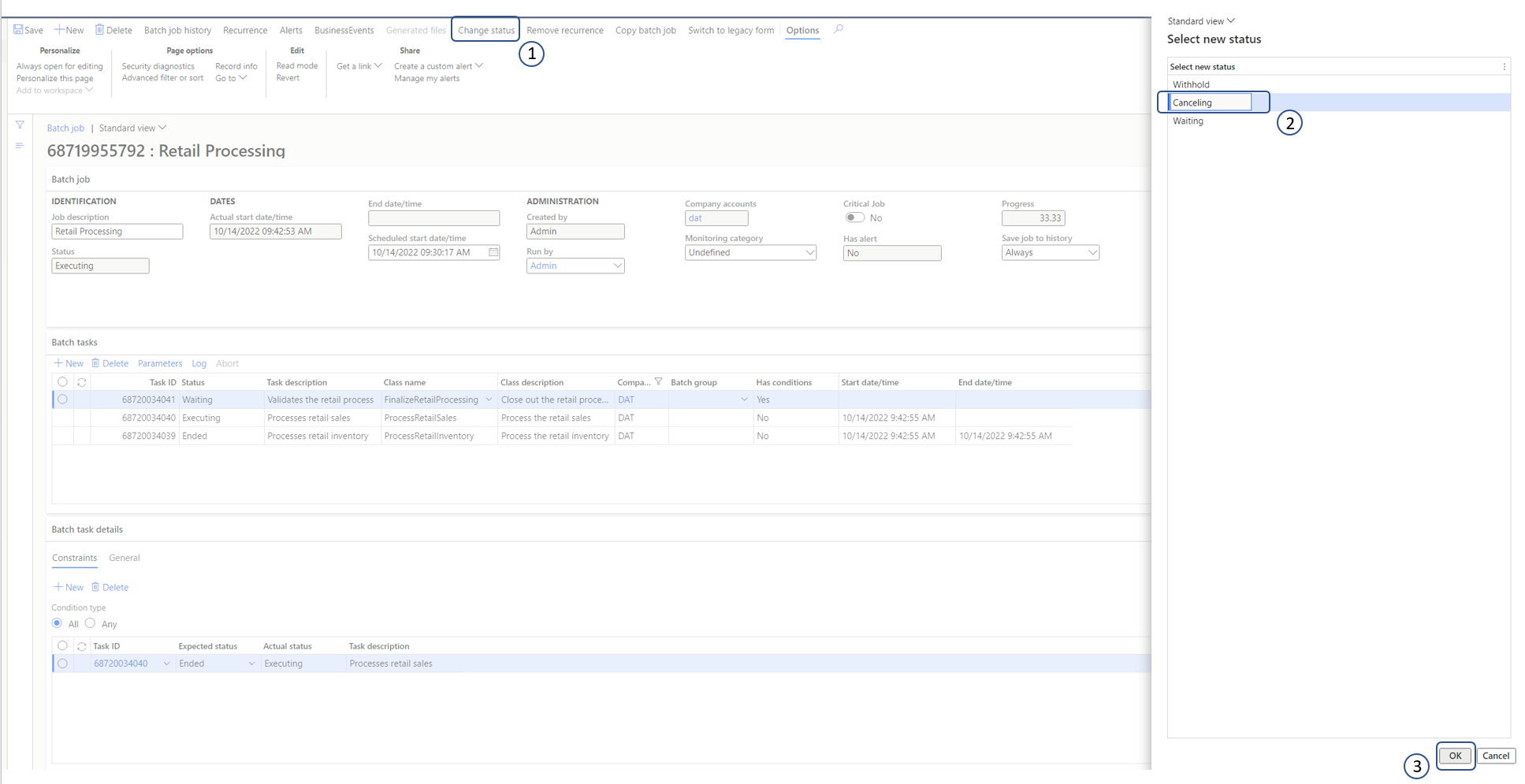Open the Batch job history menu item

[x=177, y=29]
